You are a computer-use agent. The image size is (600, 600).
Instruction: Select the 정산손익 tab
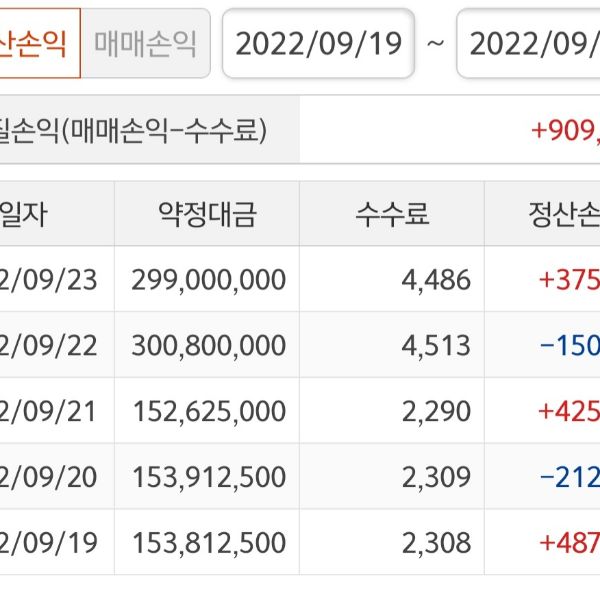[x=38, y=43]
